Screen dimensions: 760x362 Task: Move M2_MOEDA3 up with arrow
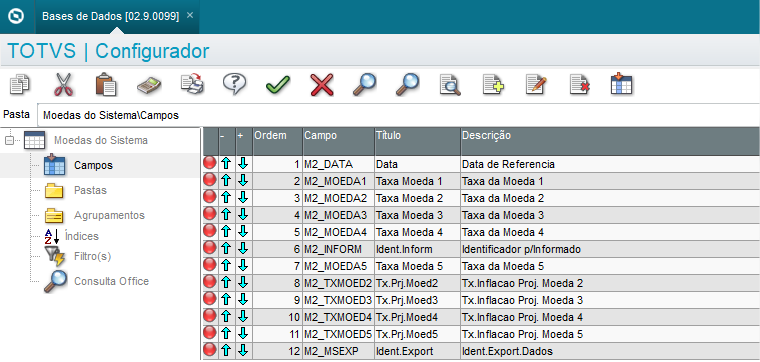(x=226, y=215)
